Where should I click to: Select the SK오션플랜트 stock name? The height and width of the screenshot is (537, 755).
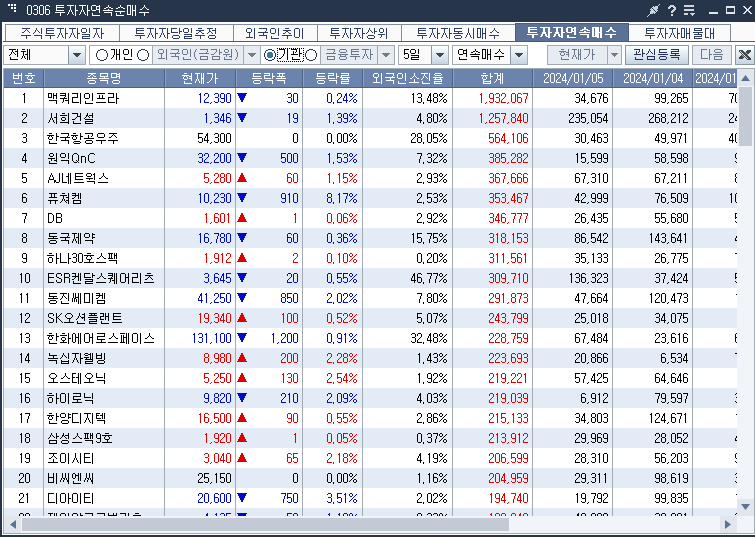point(85,318)
